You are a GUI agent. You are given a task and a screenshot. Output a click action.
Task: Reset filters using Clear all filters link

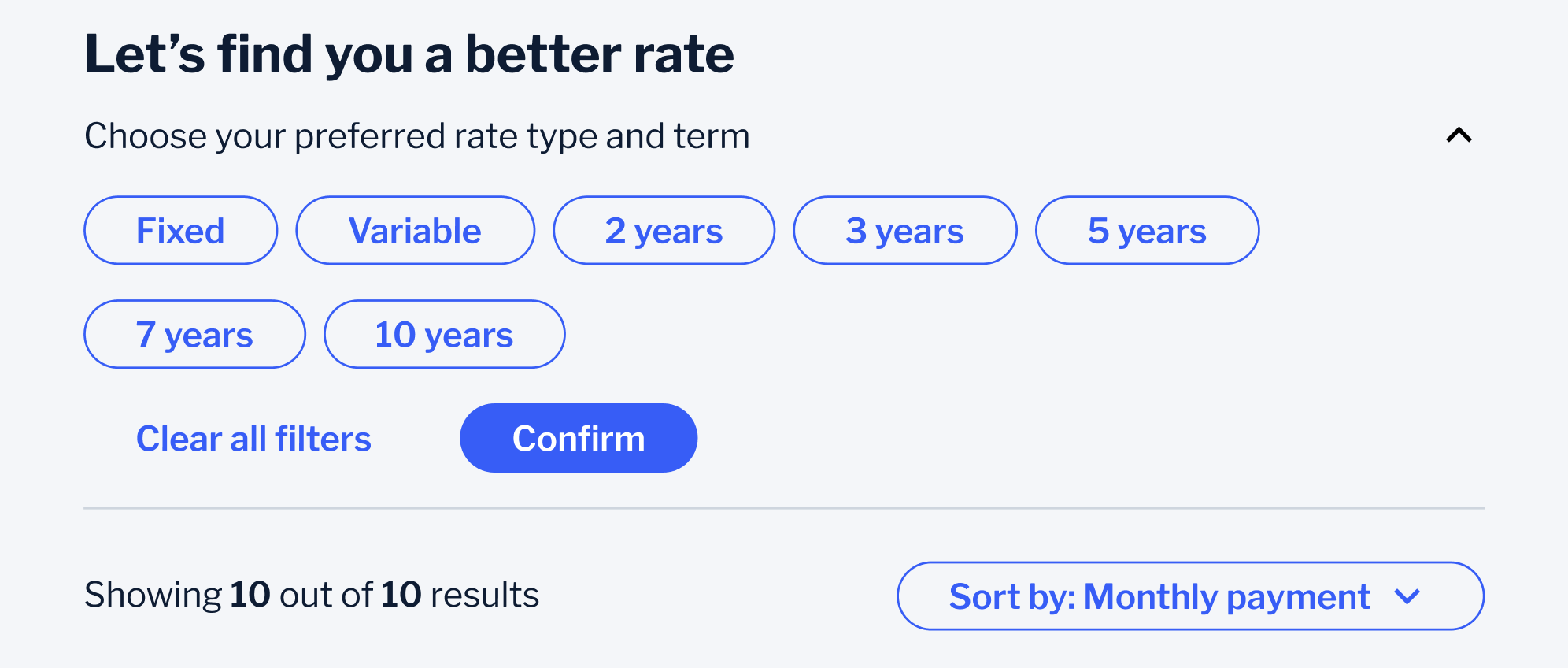pyautogui.click(x=253, y=438)
